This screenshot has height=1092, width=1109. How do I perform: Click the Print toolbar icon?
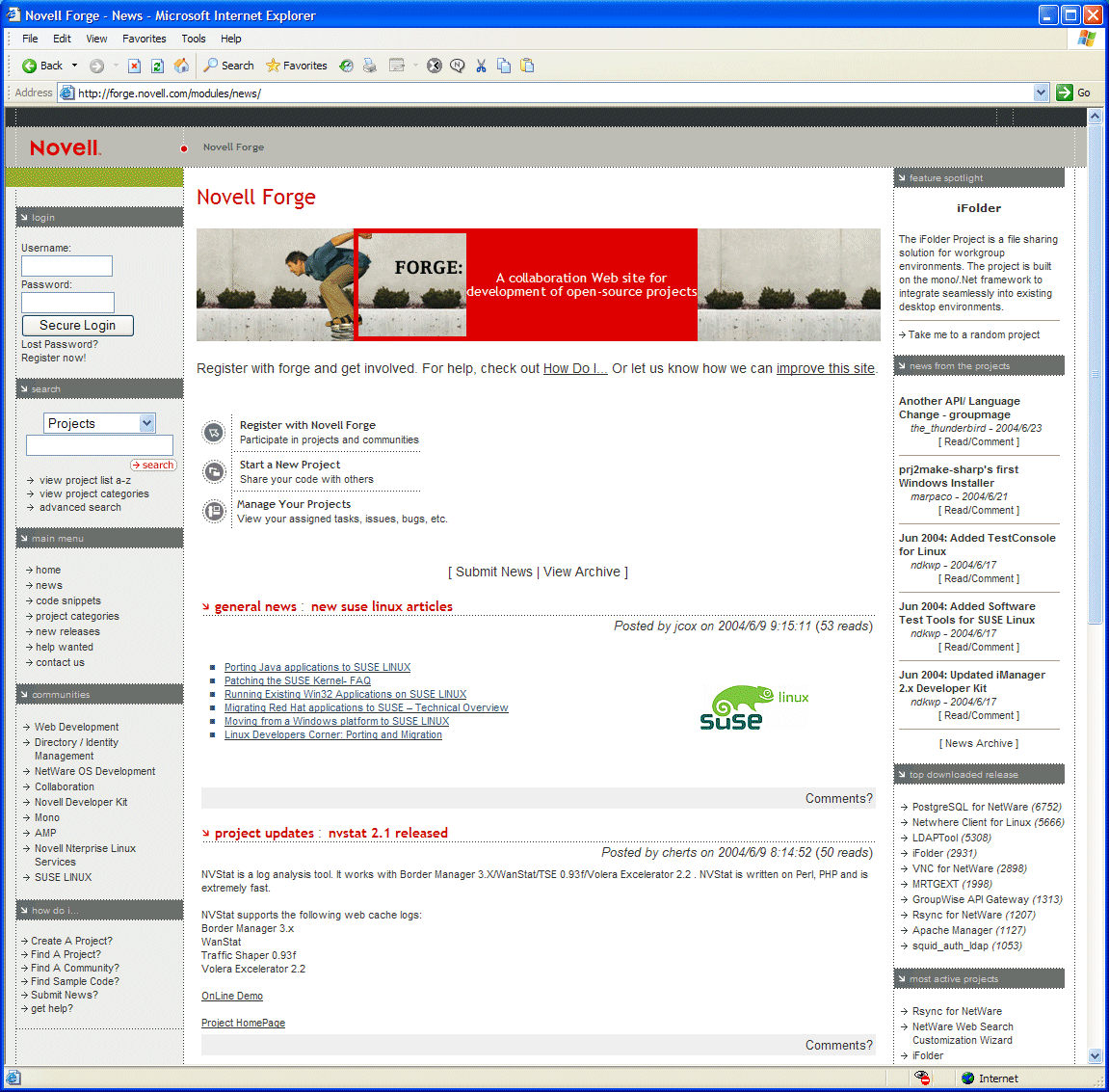pos(369,66)
